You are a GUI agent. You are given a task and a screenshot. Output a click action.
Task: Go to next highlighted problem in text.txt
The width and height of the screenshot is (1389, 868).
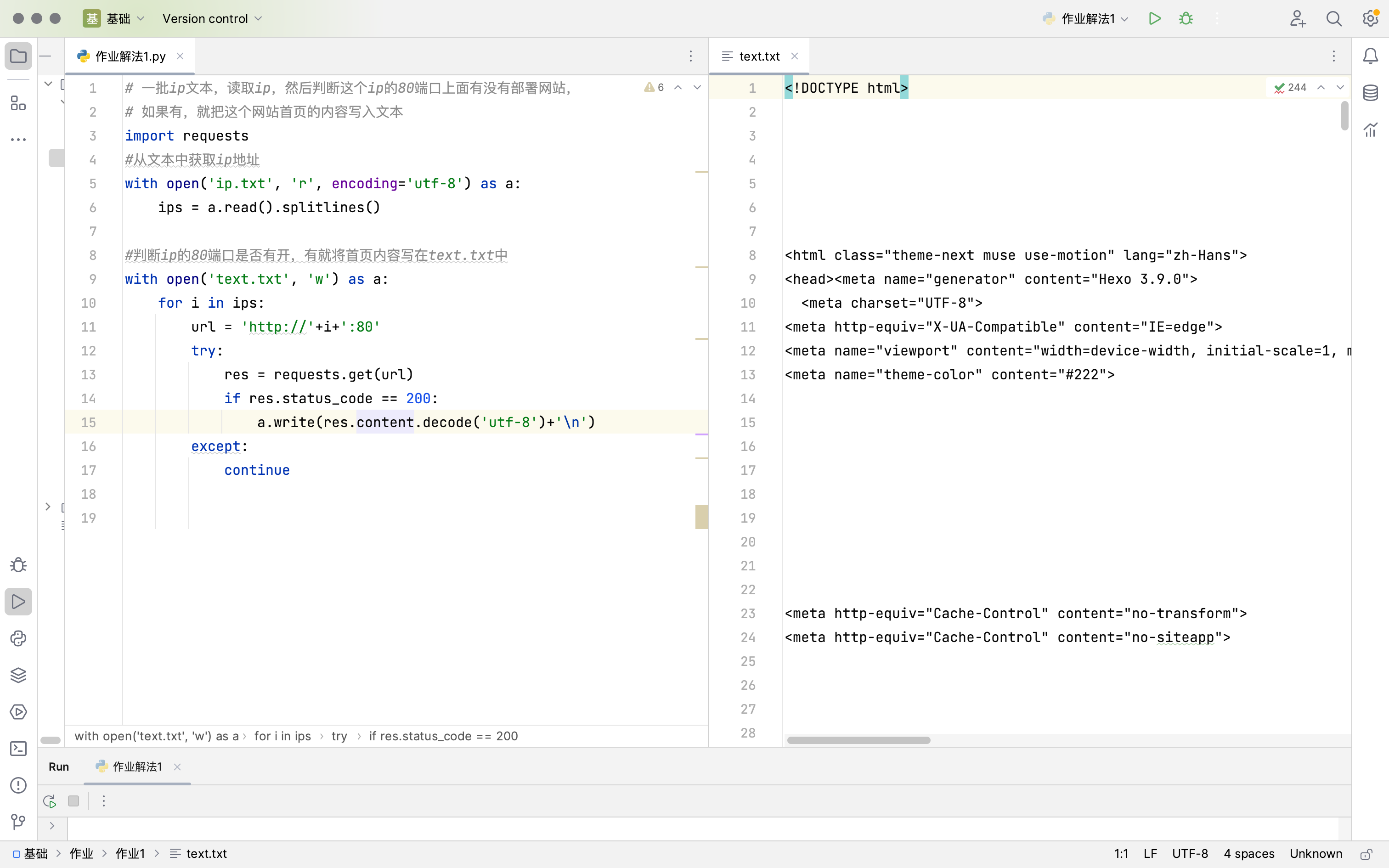coord(1340,87)
